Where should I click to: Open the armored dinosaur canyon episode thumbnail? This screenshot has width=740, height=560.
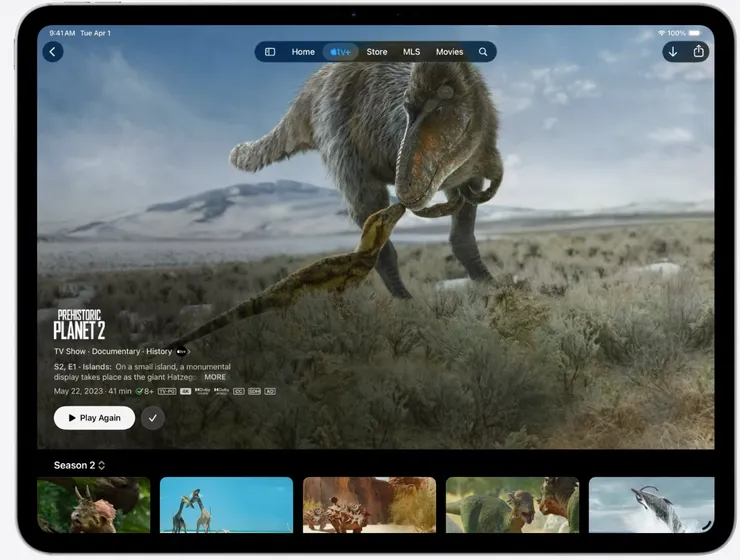pos(370,505)
